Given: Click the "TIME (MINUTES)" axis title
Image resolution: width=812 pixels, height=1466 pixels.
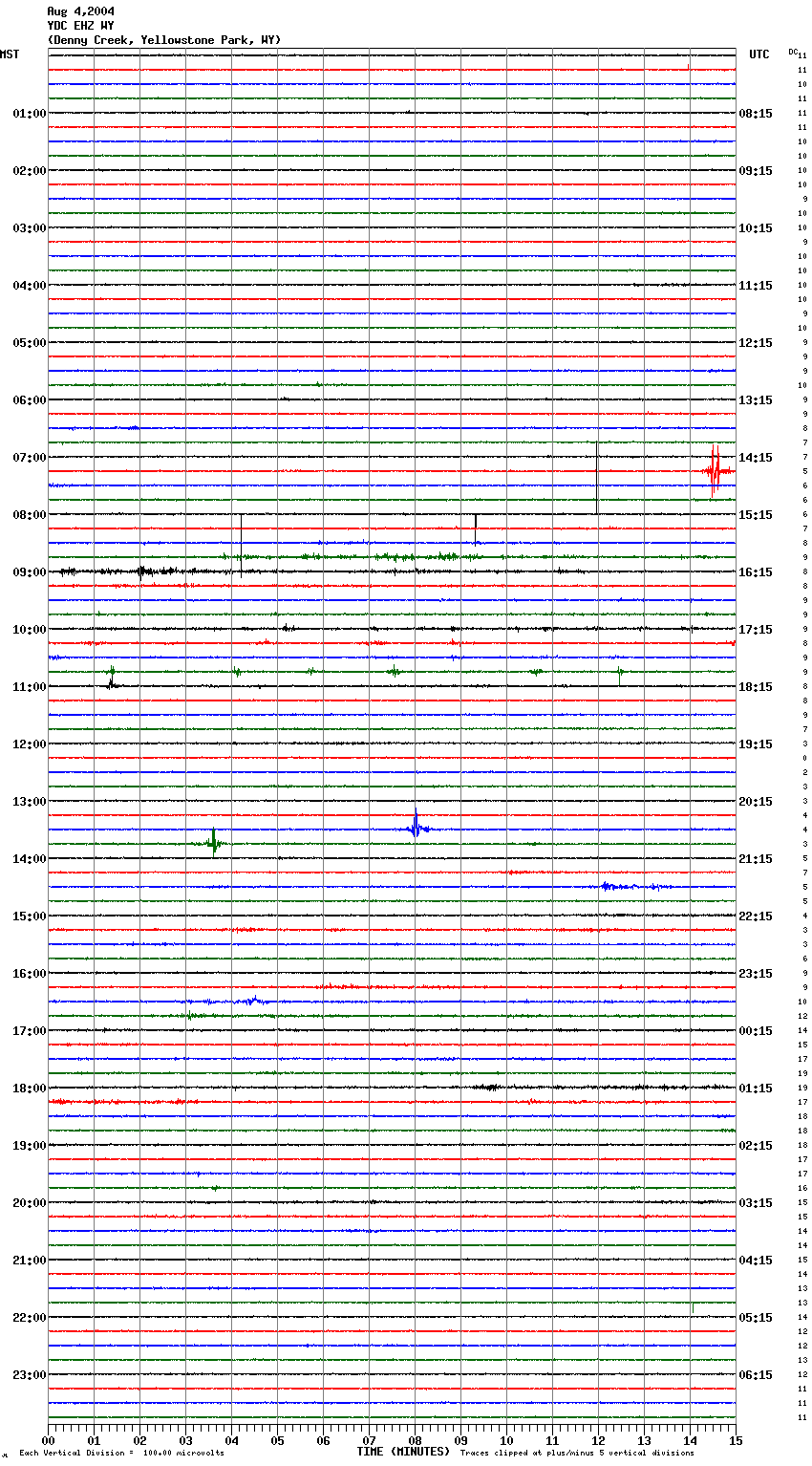Looking at the screenshot, I should click(x=403, y=1452).
